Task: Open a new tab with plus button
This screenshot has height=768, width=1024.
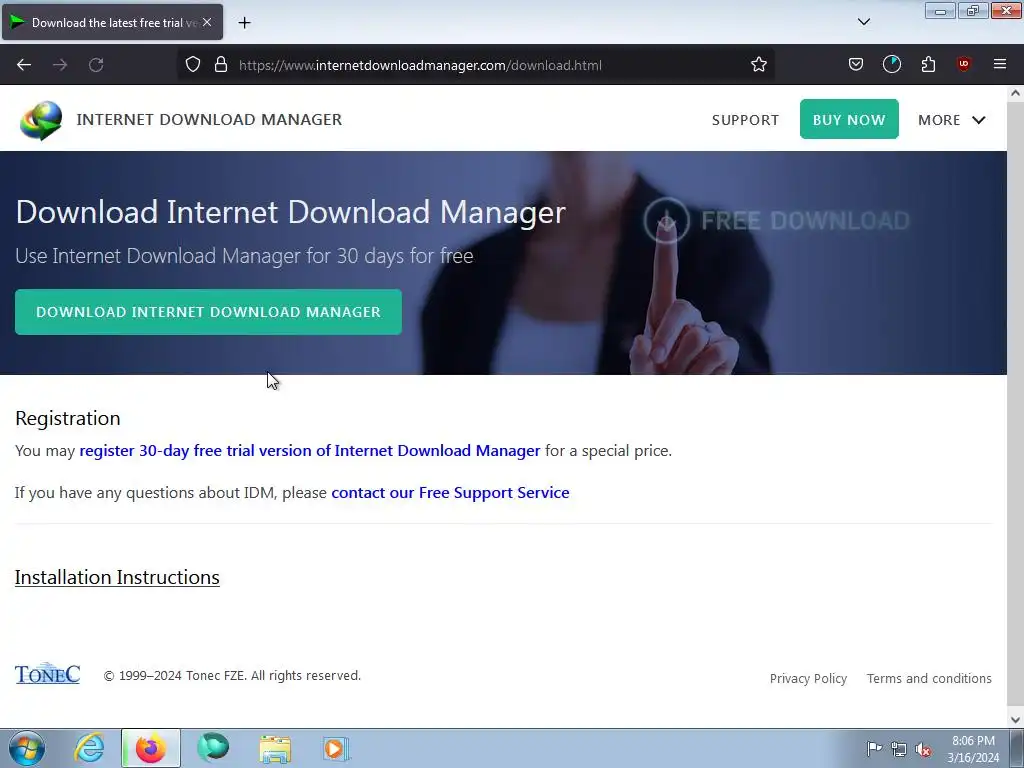Action: click(x=244, y=23)
